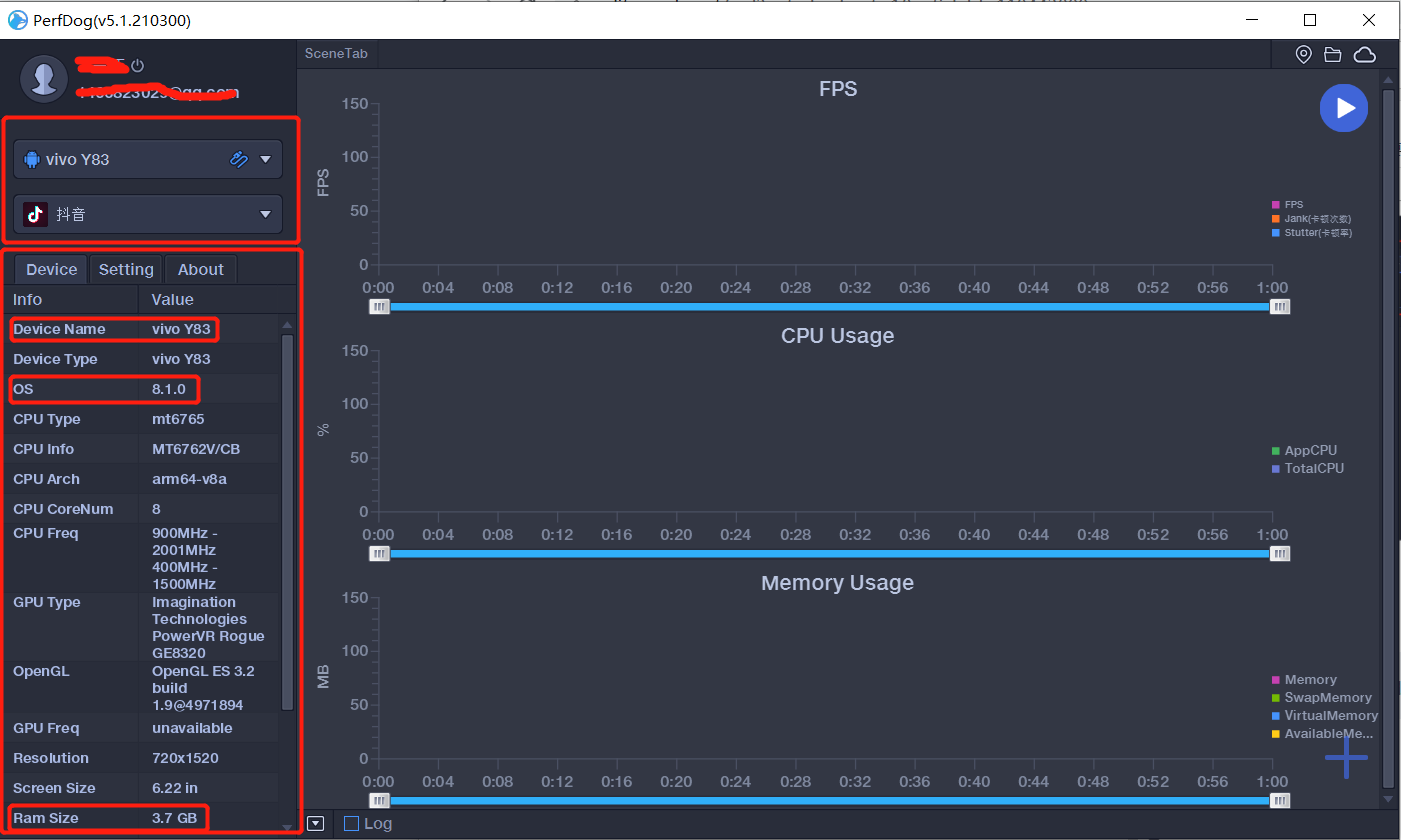Click the left handle of the CPU Usage range slider
Viewport: 1401px width, 840px height.
(379, 553)
